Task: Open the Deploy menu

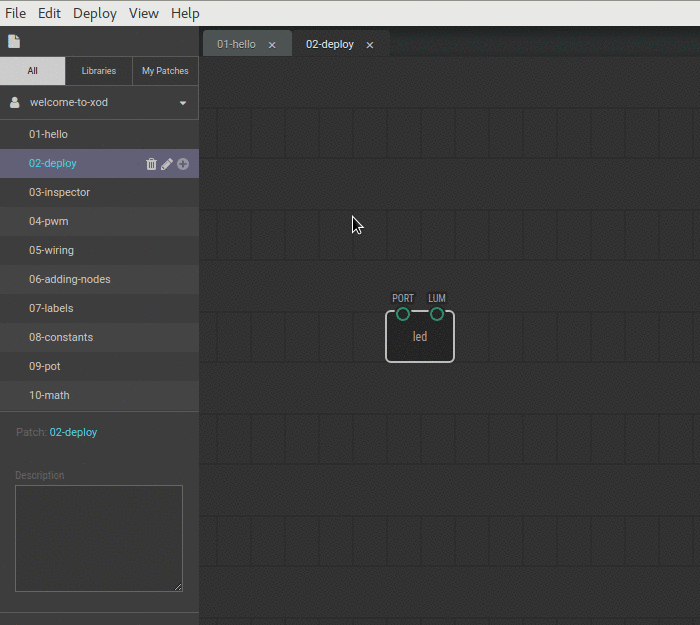Action: pyautogui.click(x=95, y=13)
